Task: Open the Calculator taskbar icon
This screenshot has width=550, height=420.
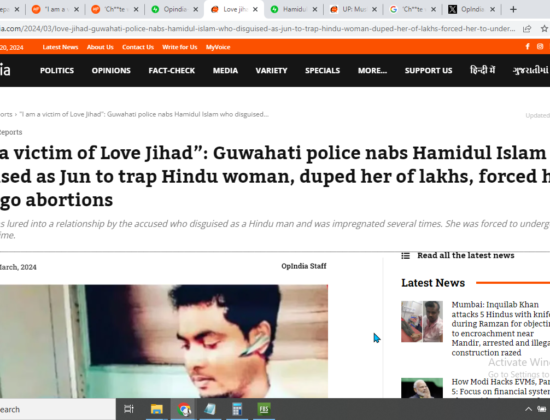Action: [237, 409]
